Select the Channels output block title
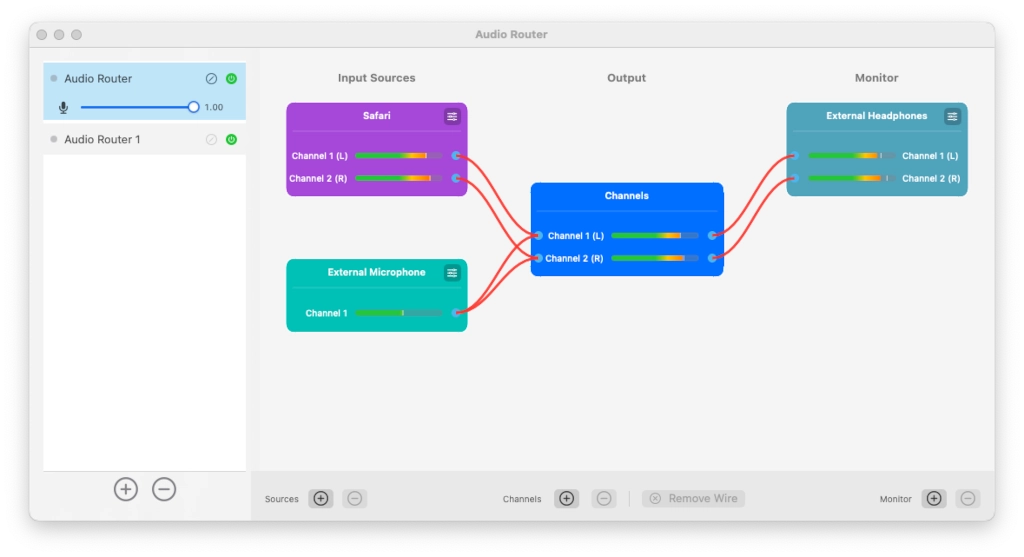 click(x=626, y=196)
